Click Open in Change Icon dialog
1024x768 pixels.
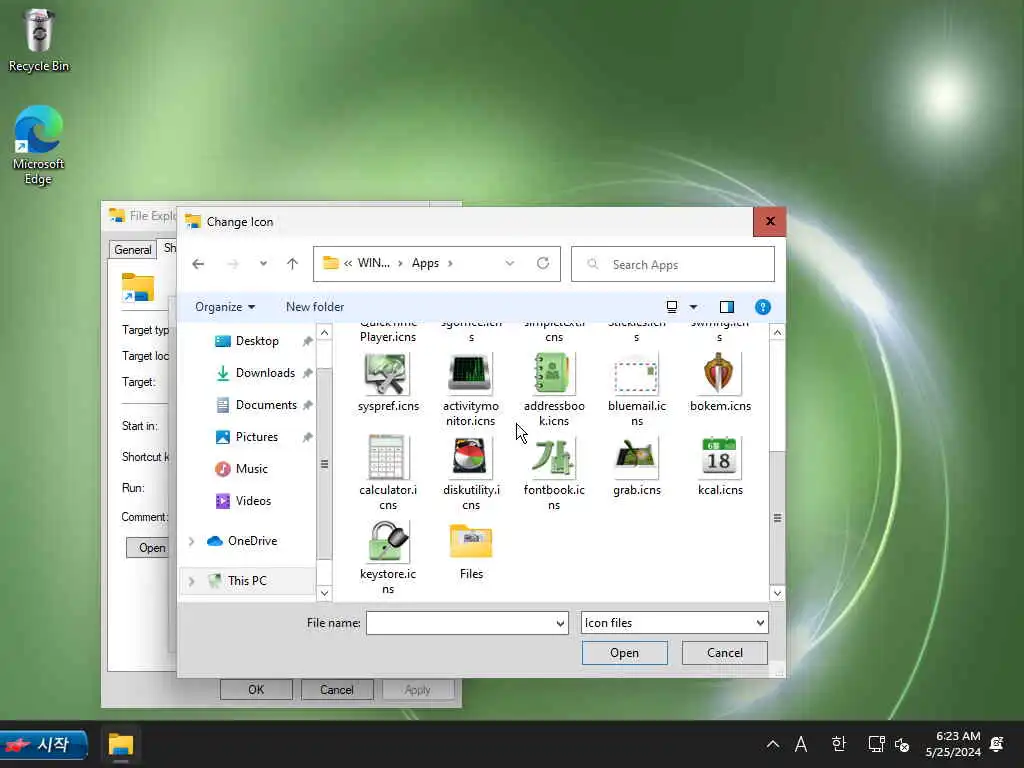[624, 653]
